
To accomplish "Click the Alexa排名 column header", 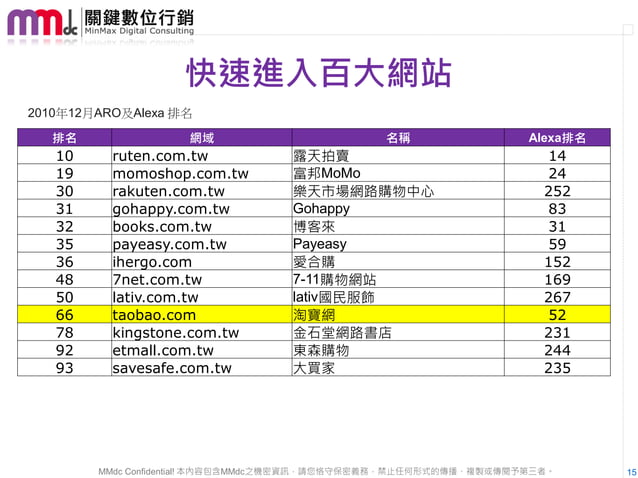I will (557, 138).
